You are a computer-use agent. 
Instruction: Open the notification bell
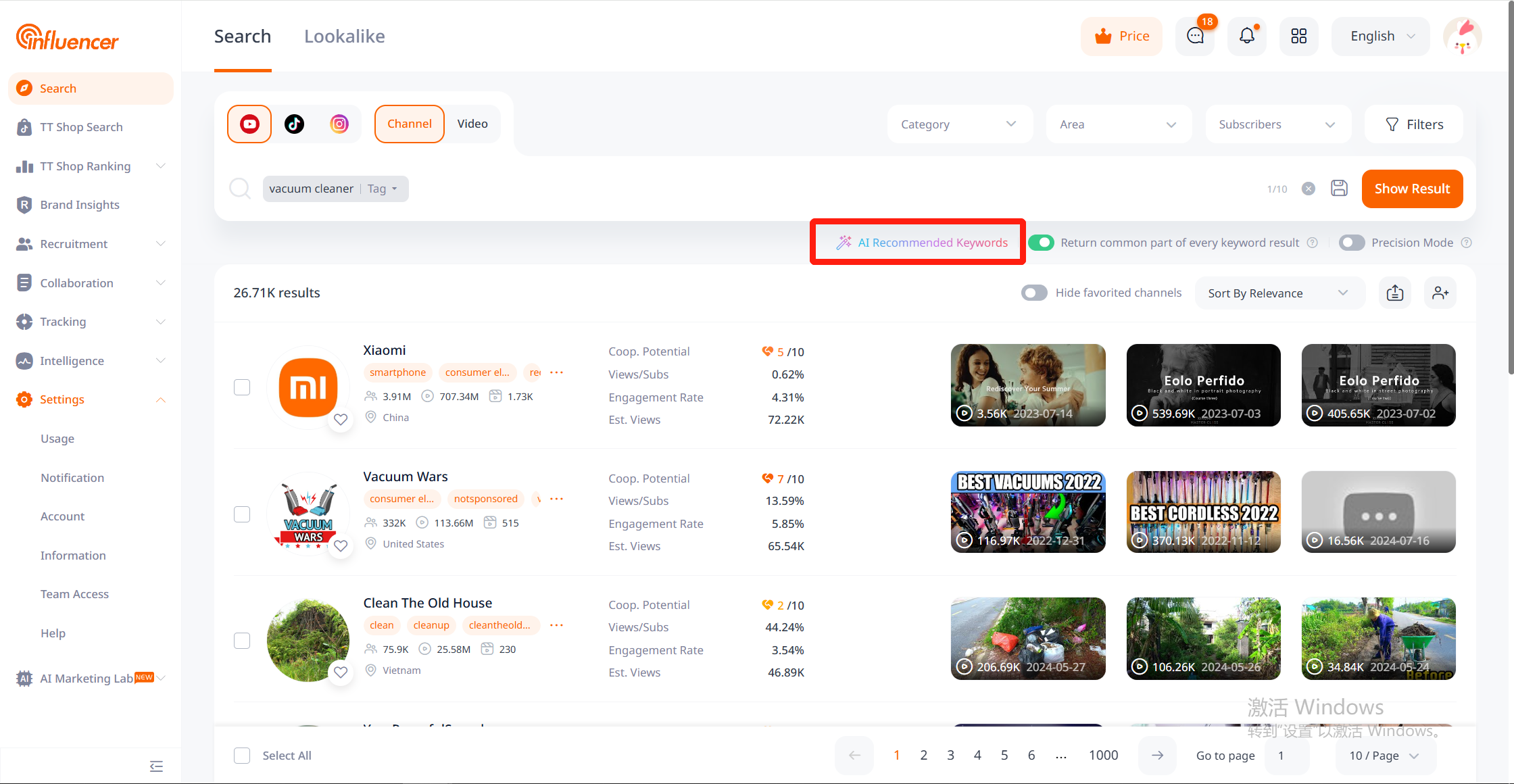1247,36
